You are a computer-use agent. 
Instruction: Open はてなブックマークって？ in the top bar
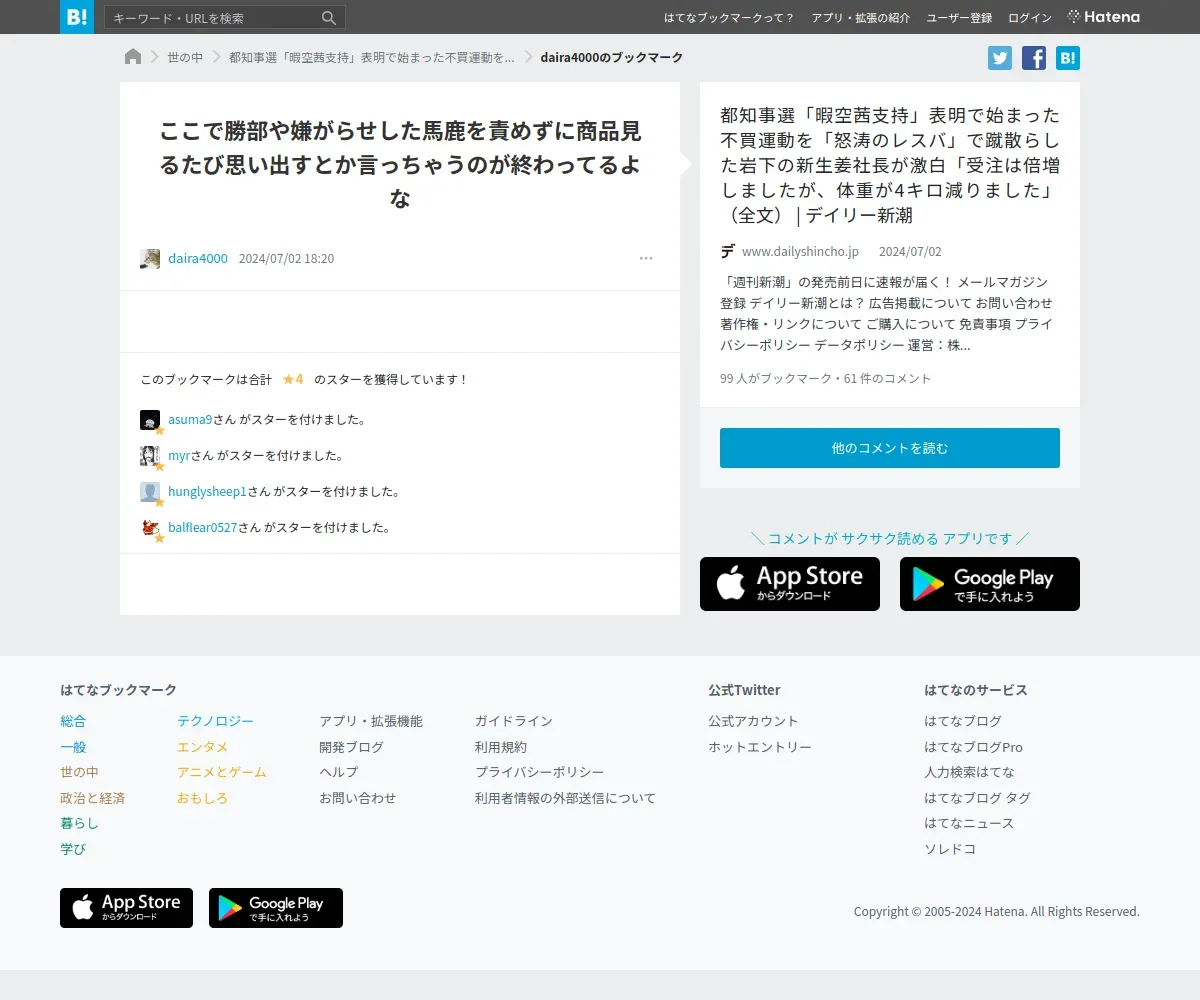729,18
